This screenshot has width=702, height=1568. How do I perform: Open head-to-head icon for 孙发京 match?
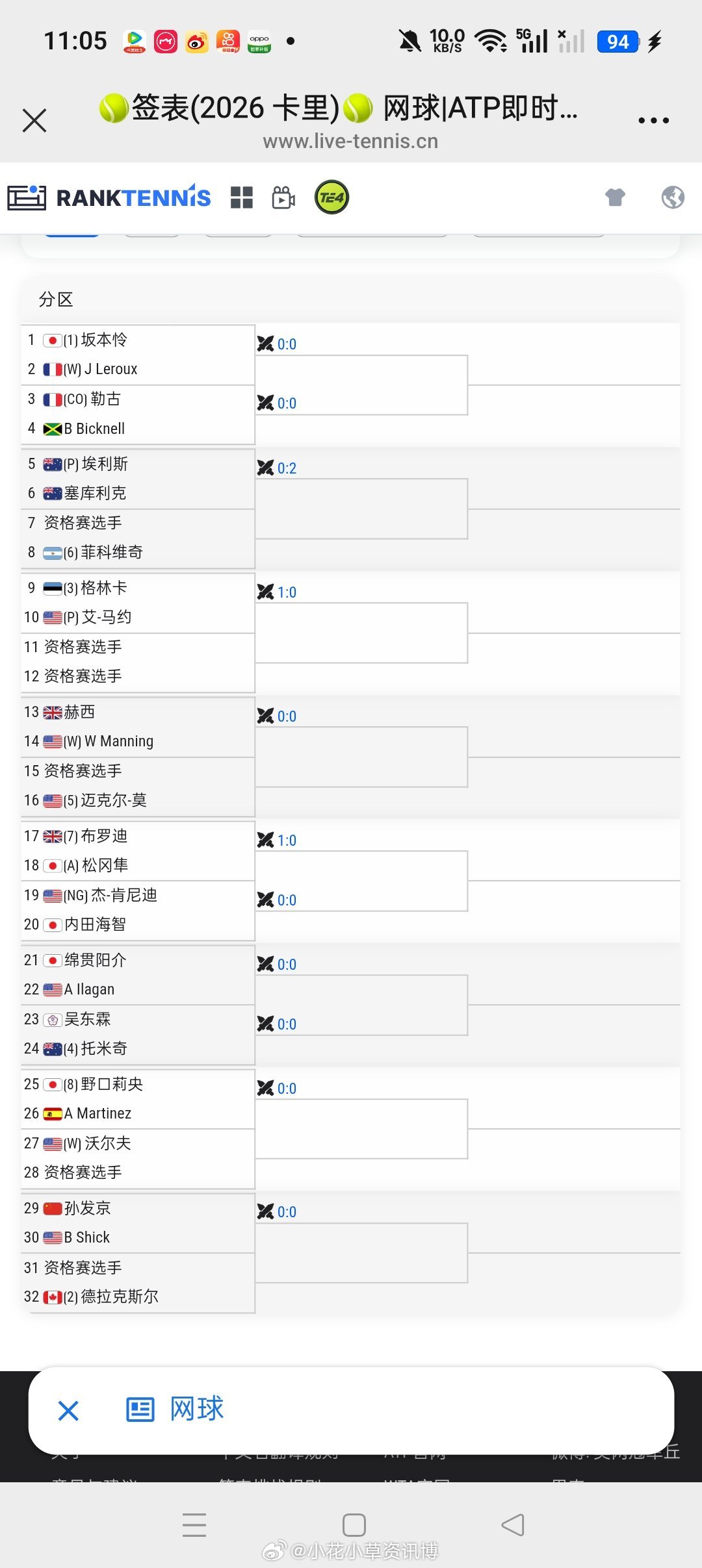265,1211
